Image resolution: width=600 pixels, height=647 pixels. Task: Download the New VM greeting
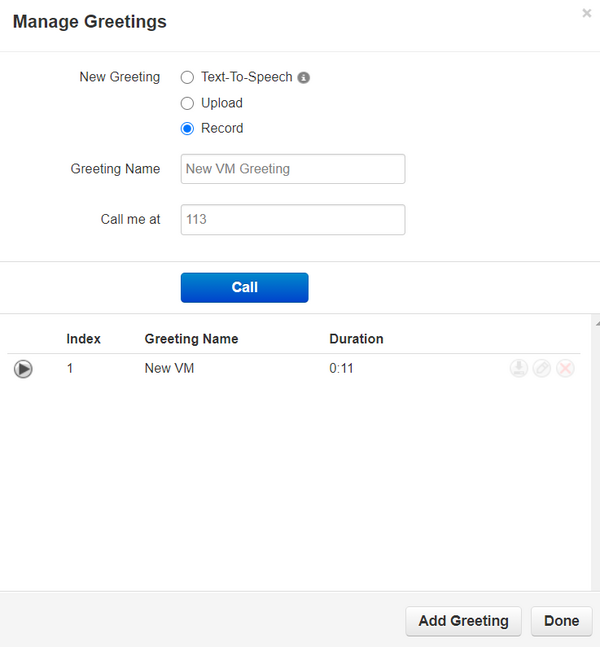tap(518, 369)
